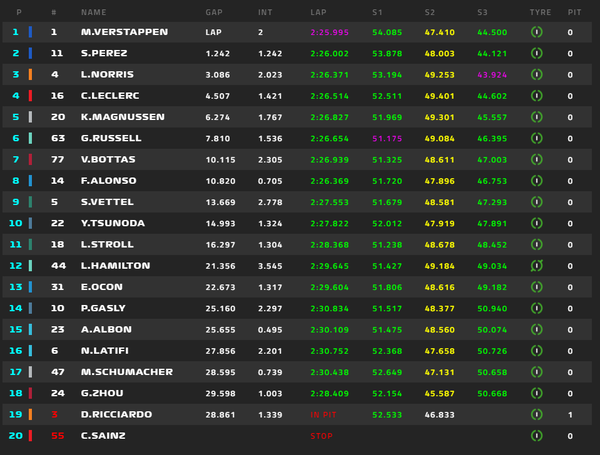The image size is (600, 455).
Task: Click the orange team color bar for Norris
Action: (30, 74)
